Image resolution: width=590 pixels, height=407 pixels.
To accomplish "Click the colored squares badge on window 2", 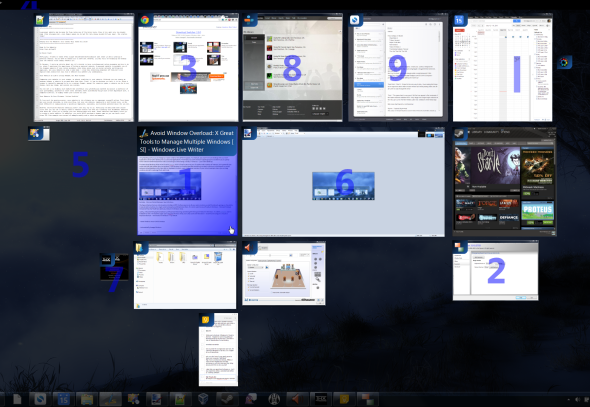I will pos(459,247).
